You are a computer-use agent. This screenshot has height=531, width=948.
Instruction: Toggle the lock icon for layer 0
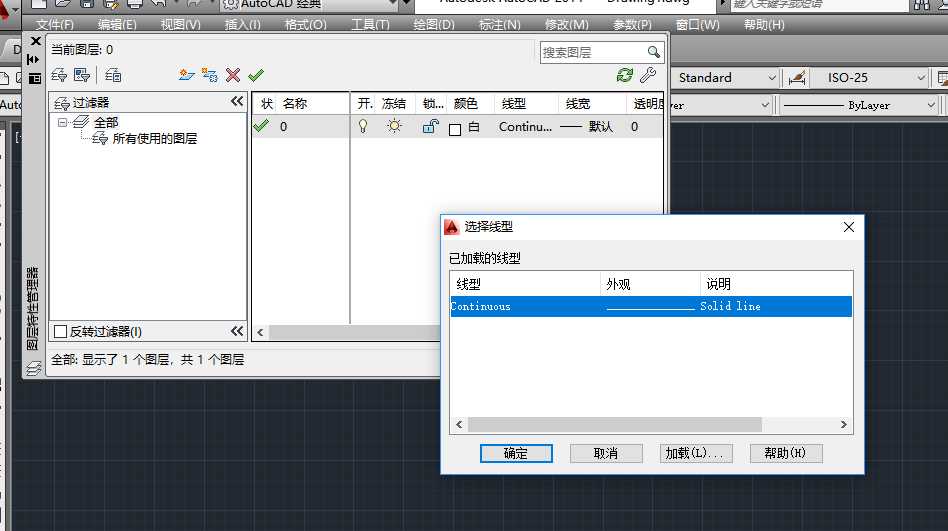point(430,126)
